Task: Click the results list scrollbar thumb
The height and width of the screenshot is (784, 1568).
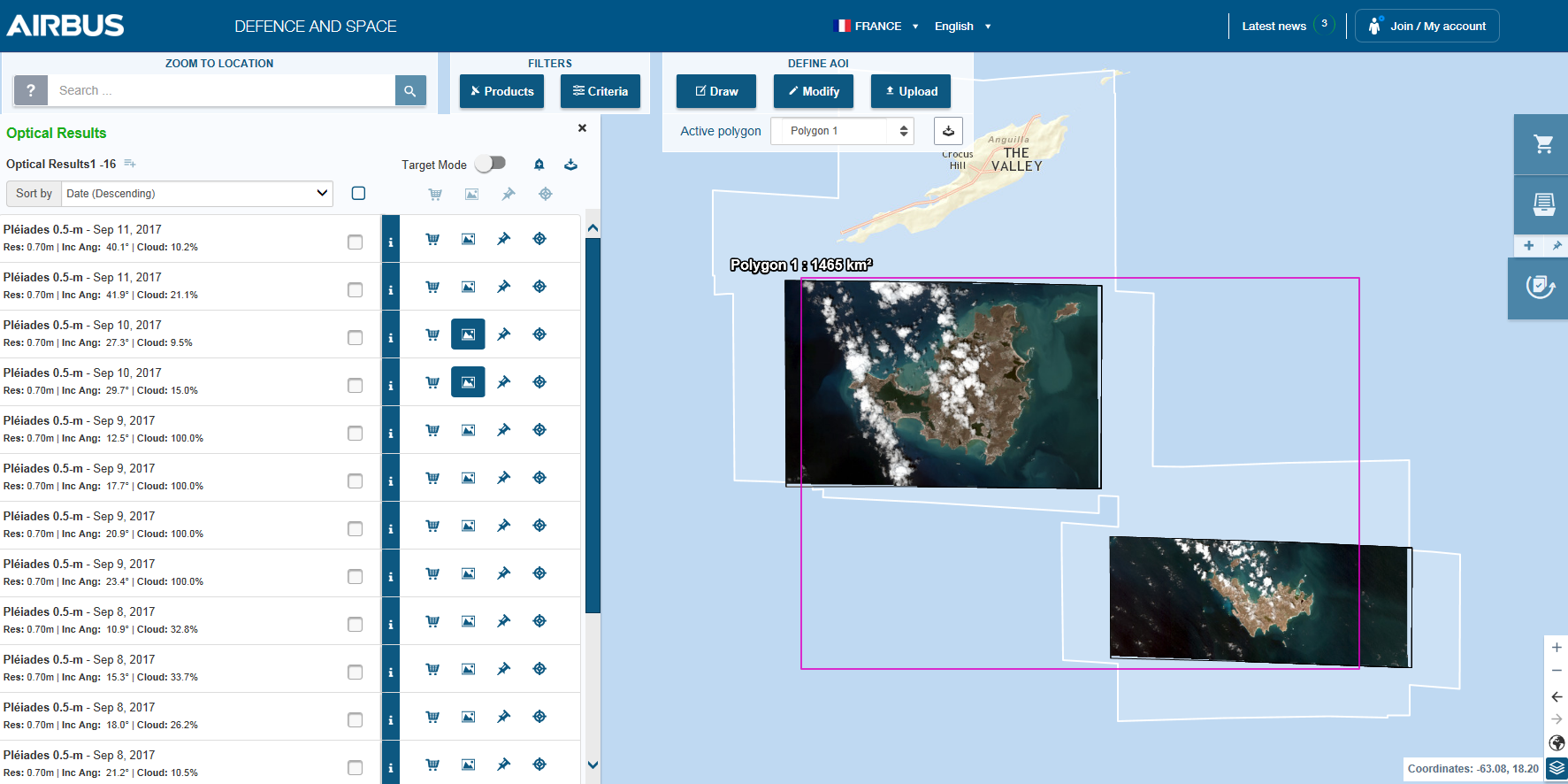Action: 593,425
